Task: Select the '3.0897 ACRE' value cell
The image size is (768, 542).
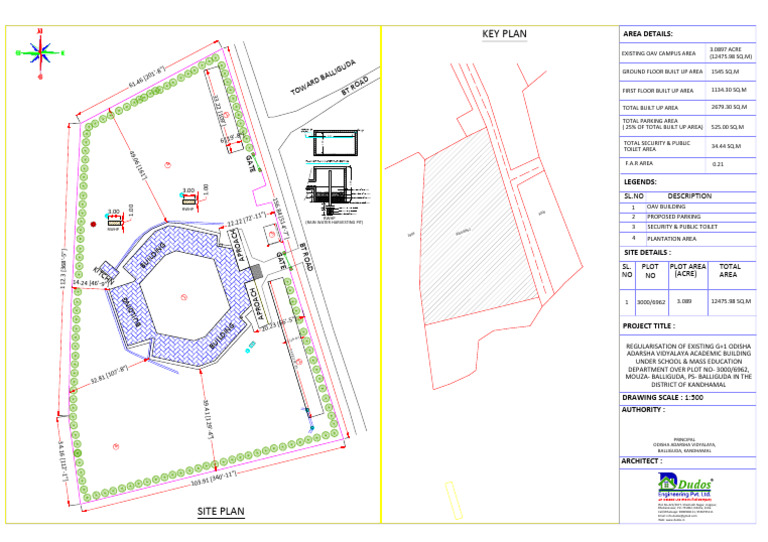Action: [x=731, y=53]
